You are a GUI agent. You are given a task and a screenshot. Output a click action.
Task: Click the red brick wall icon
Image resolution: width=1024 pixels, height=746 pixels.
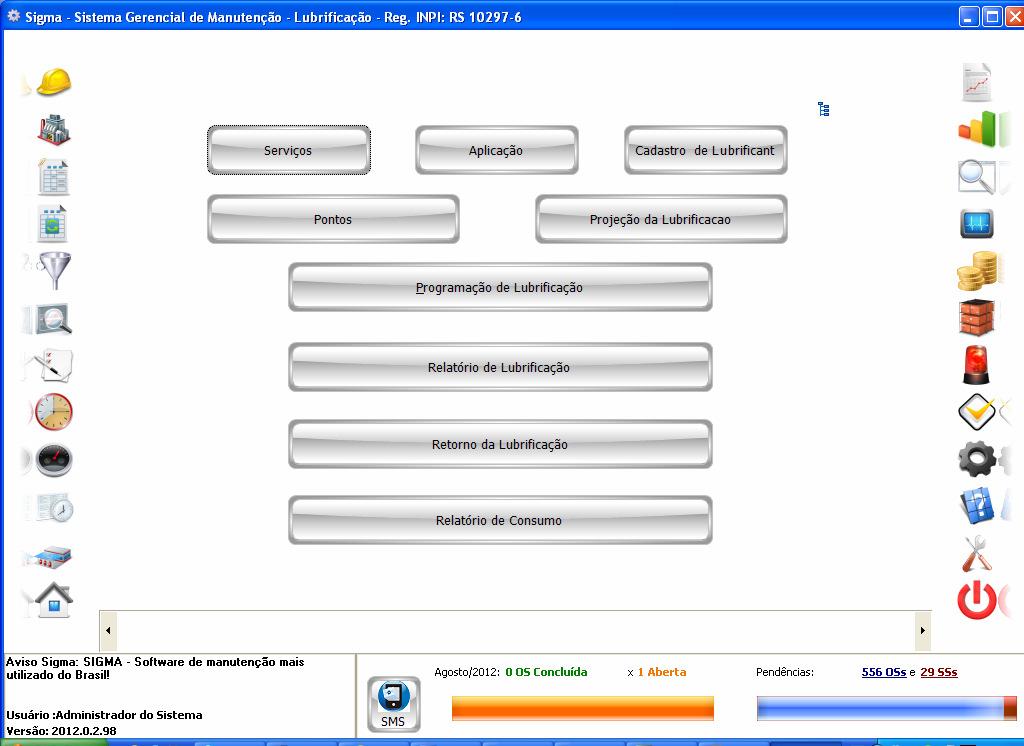(x=977, y=317)
